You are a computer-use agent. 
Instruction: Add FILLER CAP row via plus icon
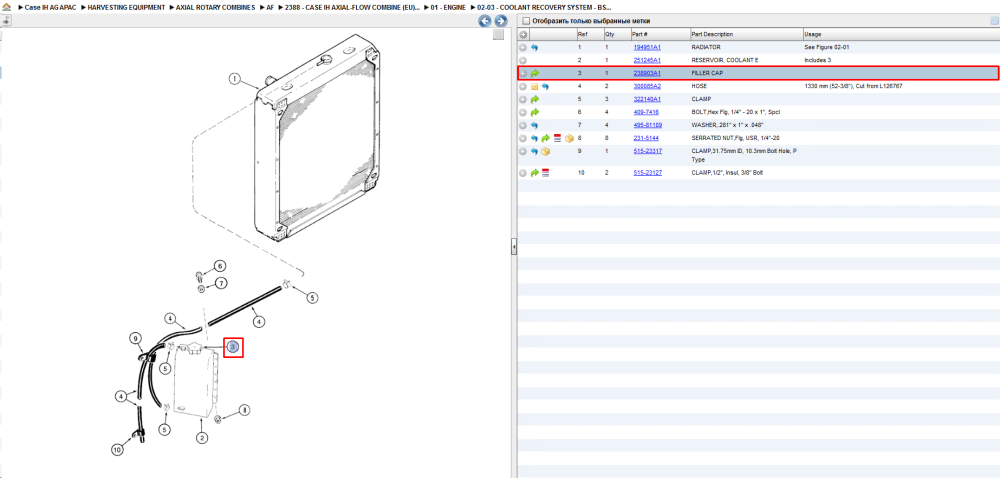click(x=523, y=73)
